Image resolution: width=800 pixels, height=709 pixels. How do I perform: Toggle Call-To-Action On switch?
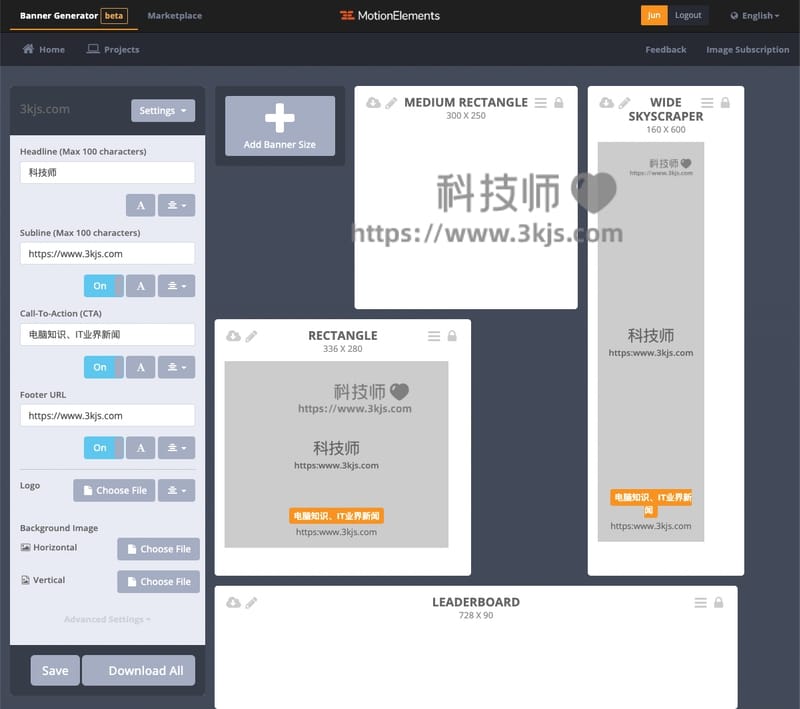tap(104, 367)
